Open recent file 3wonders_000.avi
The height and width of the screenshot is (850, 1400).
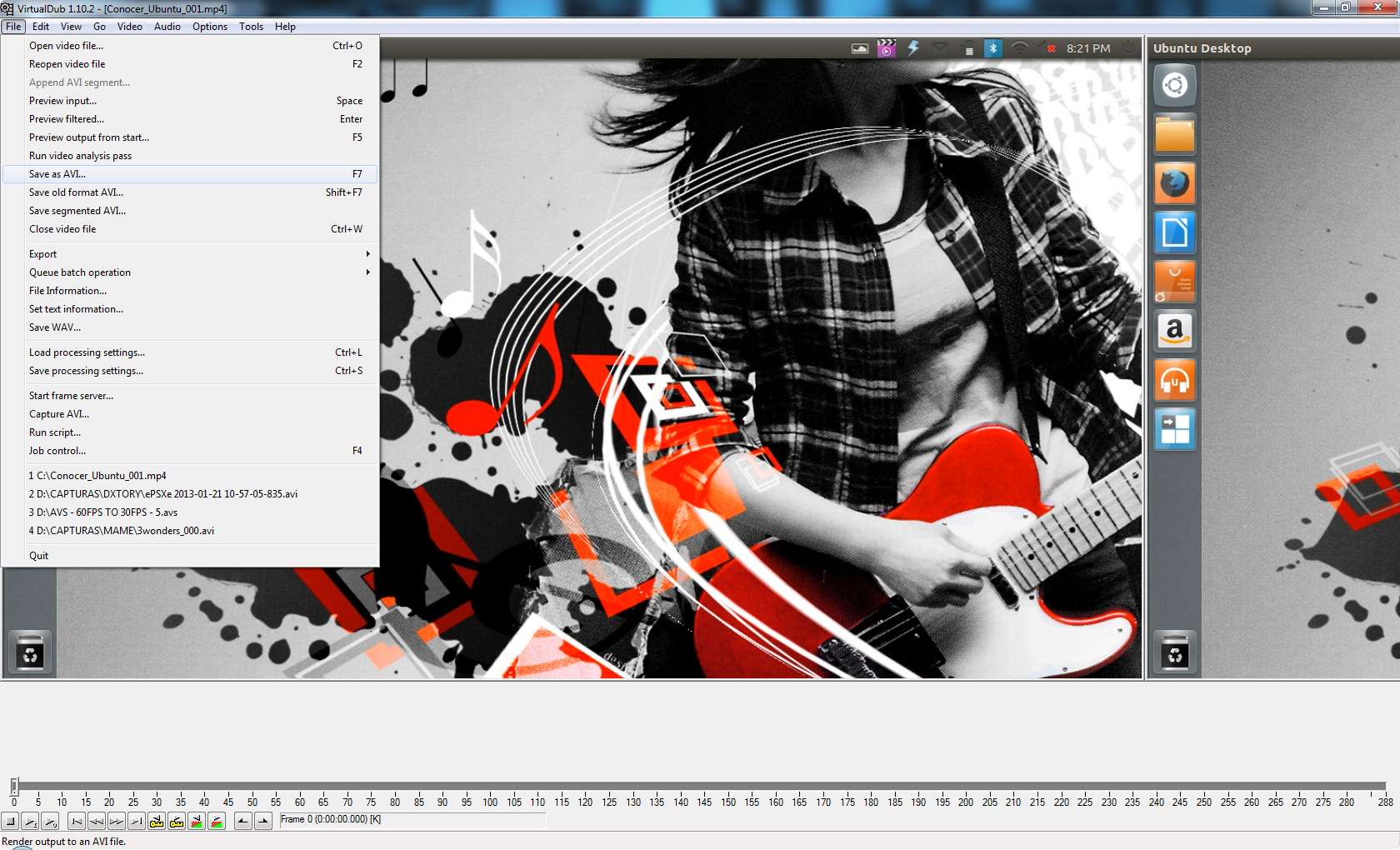click(190, 531)
